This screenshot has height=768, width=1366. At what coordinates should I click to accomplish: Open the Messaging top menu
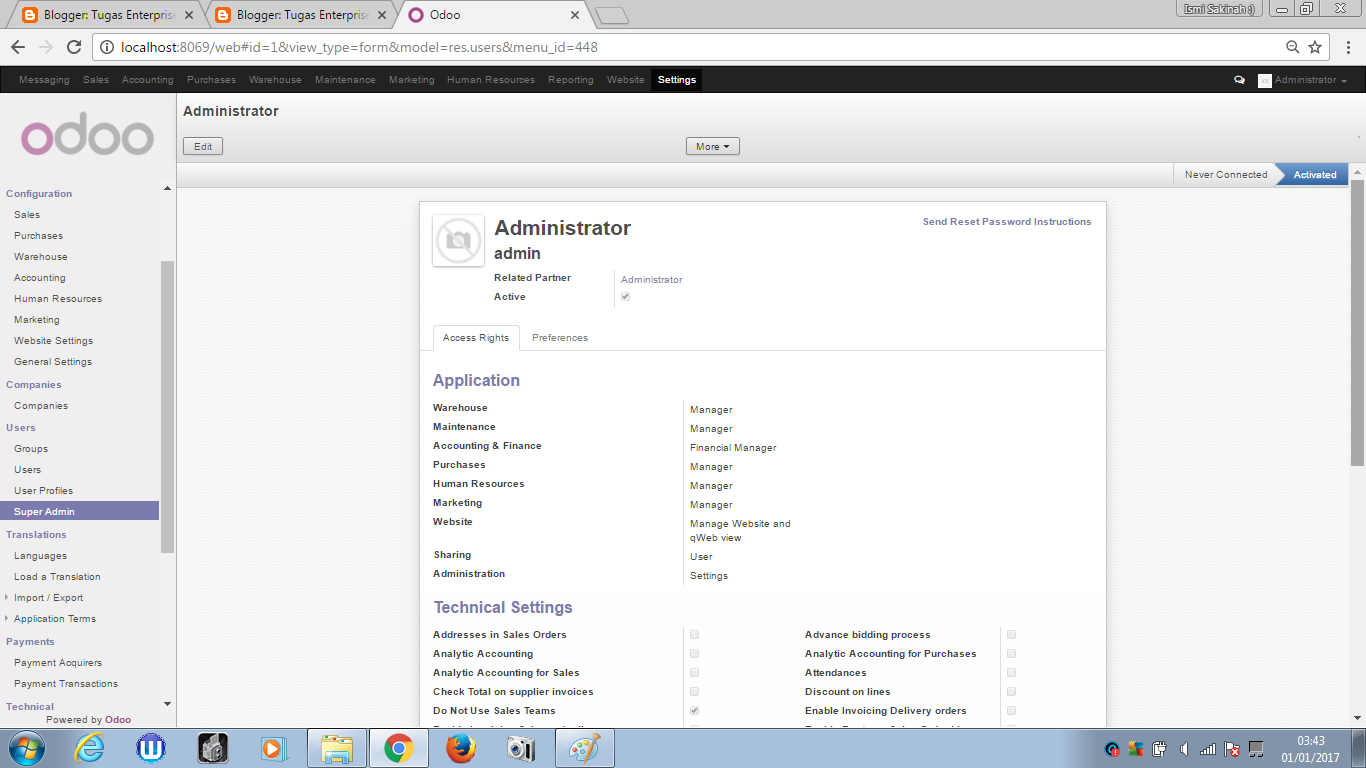pyautogui.click(x=45, y=80)
